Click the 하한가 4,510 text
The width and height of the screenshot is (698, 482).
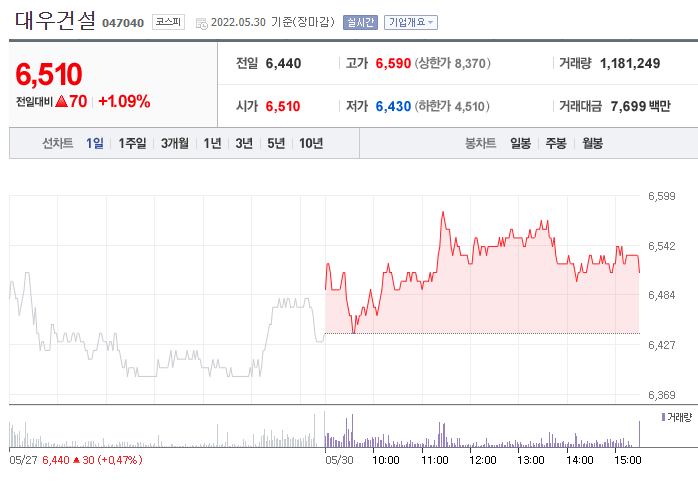452,106
